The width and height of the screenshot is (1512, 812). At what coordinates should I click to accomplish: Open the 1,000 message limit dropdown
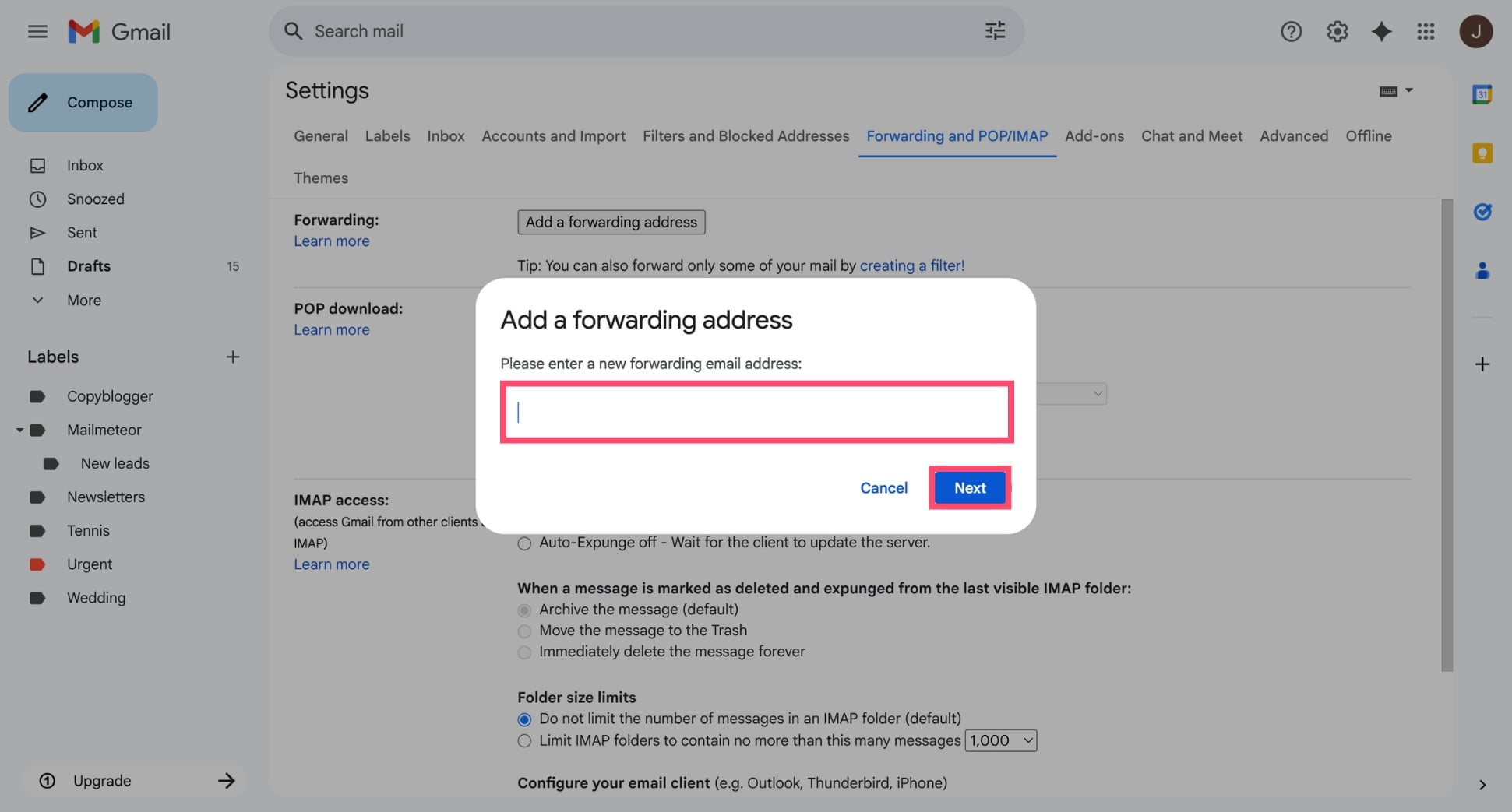point(1000,740)
